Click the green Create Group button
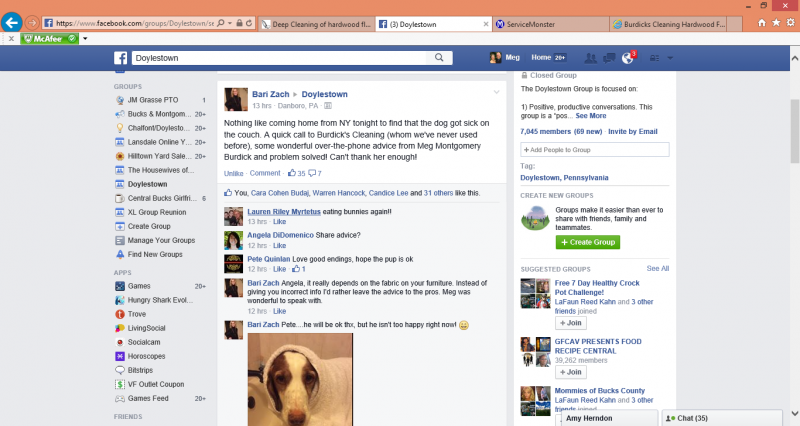 click(588, 242)
